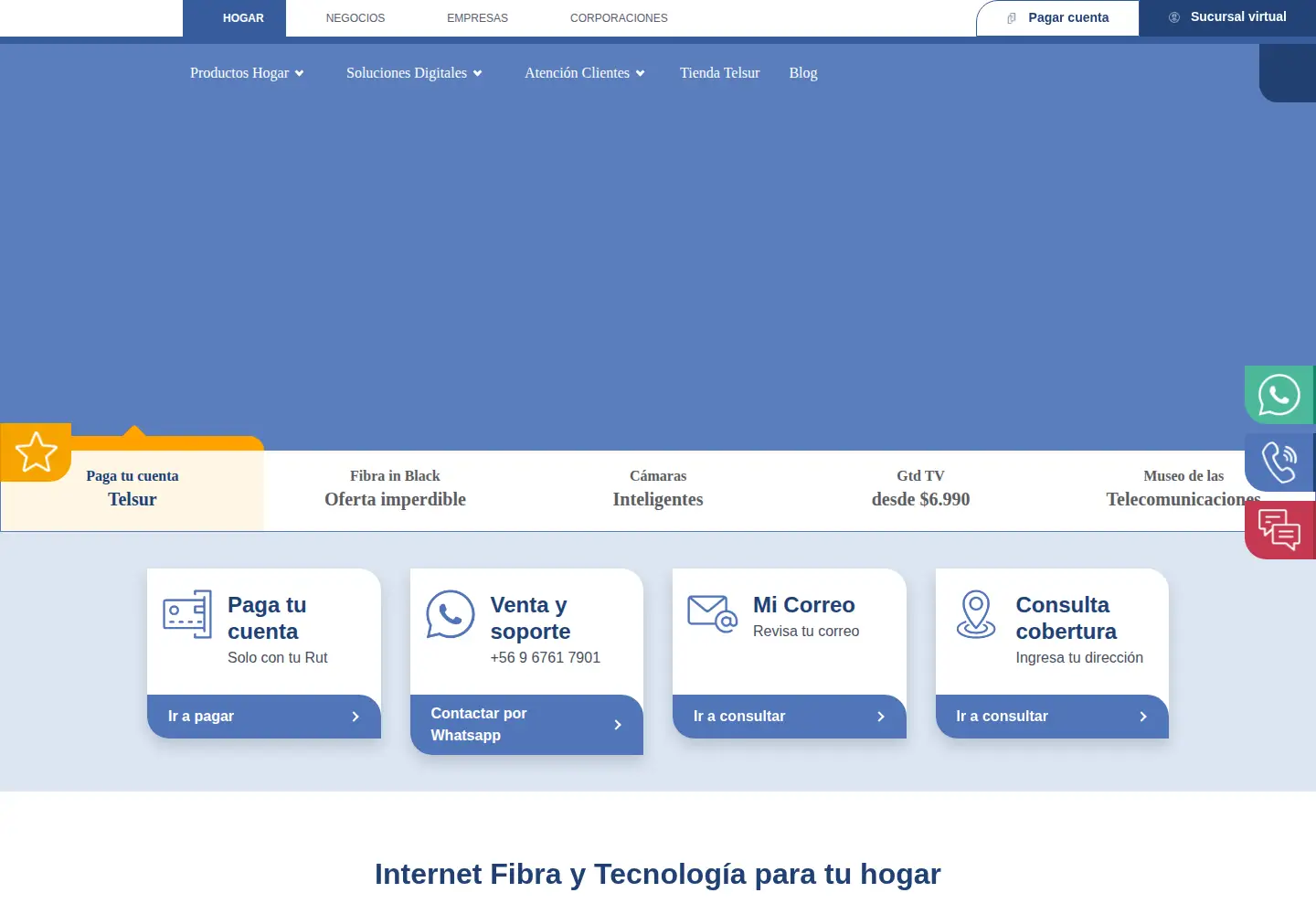The height and width of the screenshot is (914, 1316).
Task: Switch to the NEGOCIOS segment
Action: click(x=356, y=18)
